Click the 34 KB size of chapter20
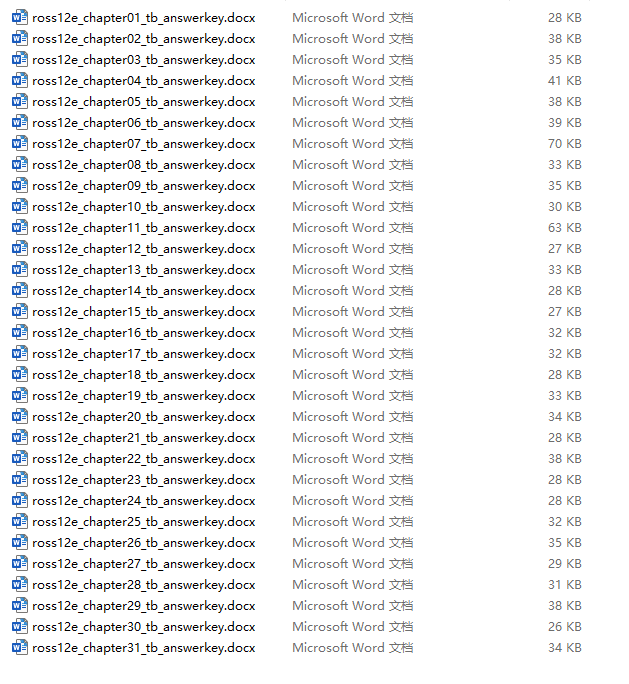 click(565, 417)
